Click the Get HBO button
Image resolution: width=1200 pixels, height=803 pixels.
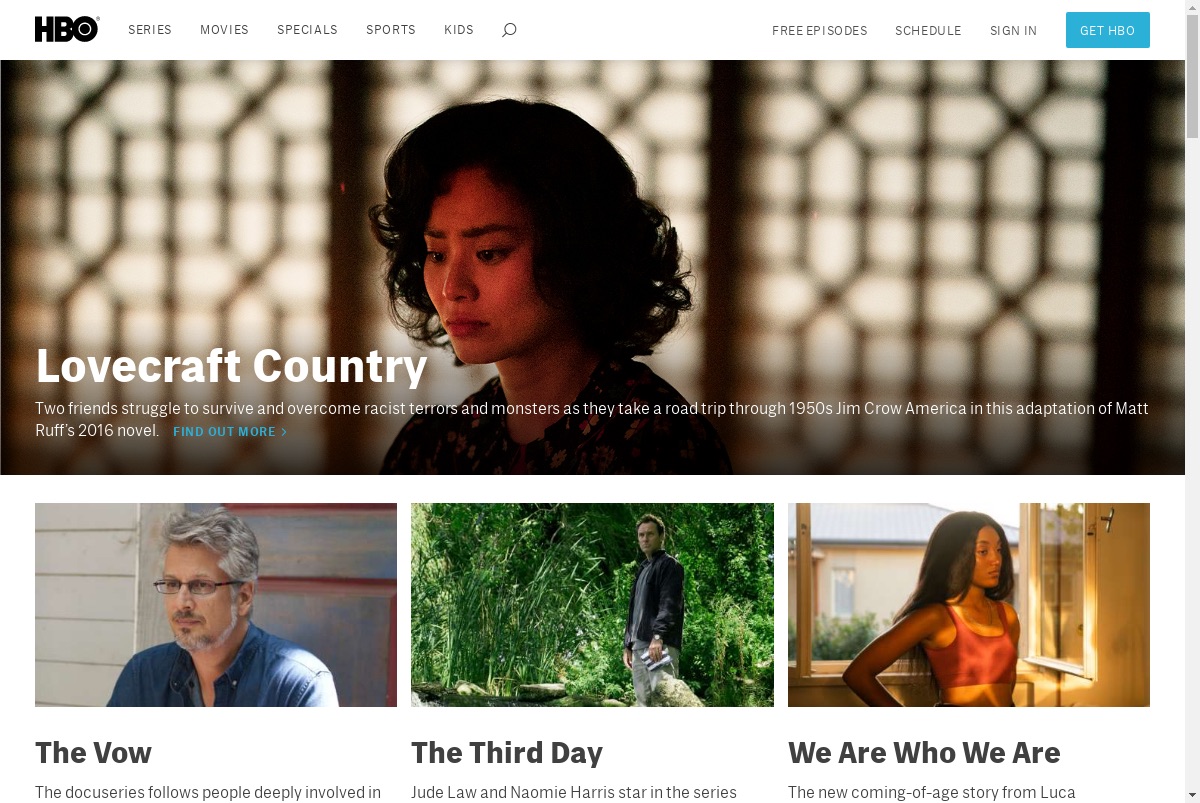pyautogui.click(x=1108, y=30)
